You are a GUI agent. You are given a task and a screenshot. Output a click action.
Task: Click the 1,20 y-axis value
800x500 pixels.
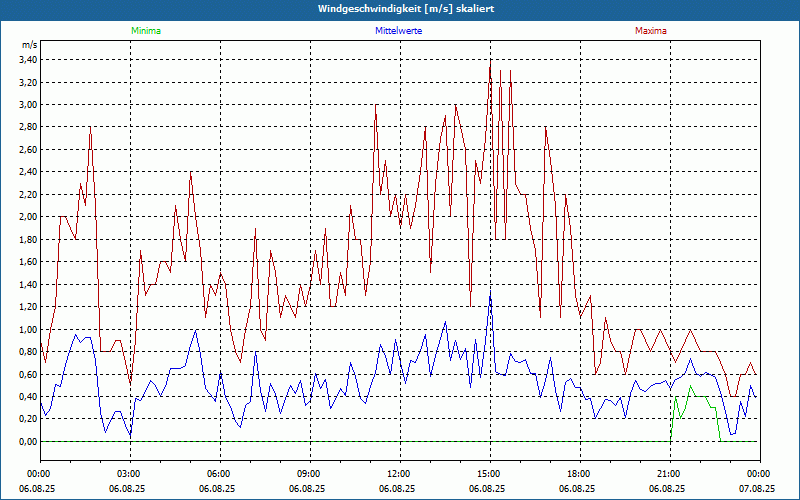pos(28,307)
